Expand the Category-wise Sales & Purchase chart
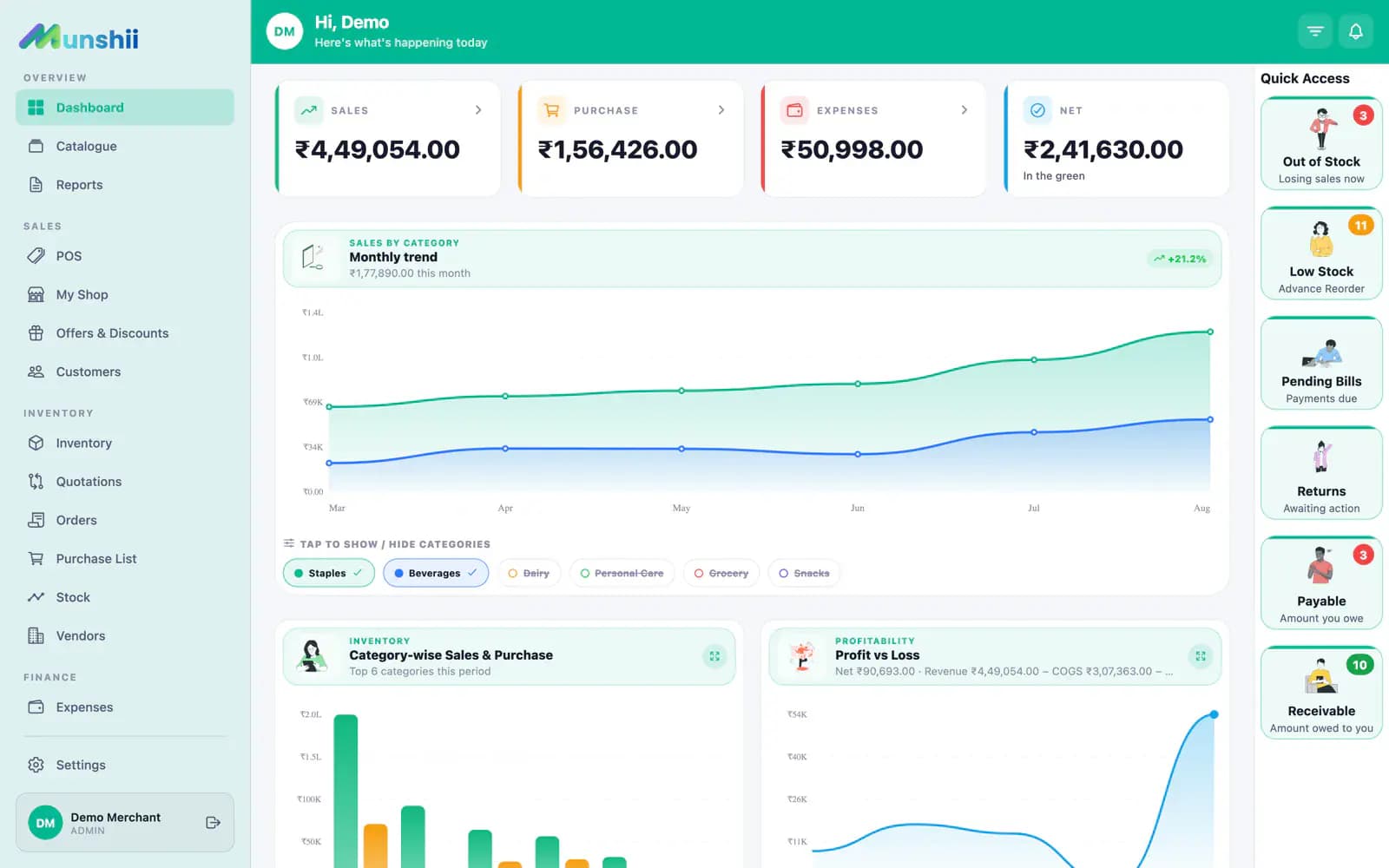1389x868 pixels. (714, 656)
